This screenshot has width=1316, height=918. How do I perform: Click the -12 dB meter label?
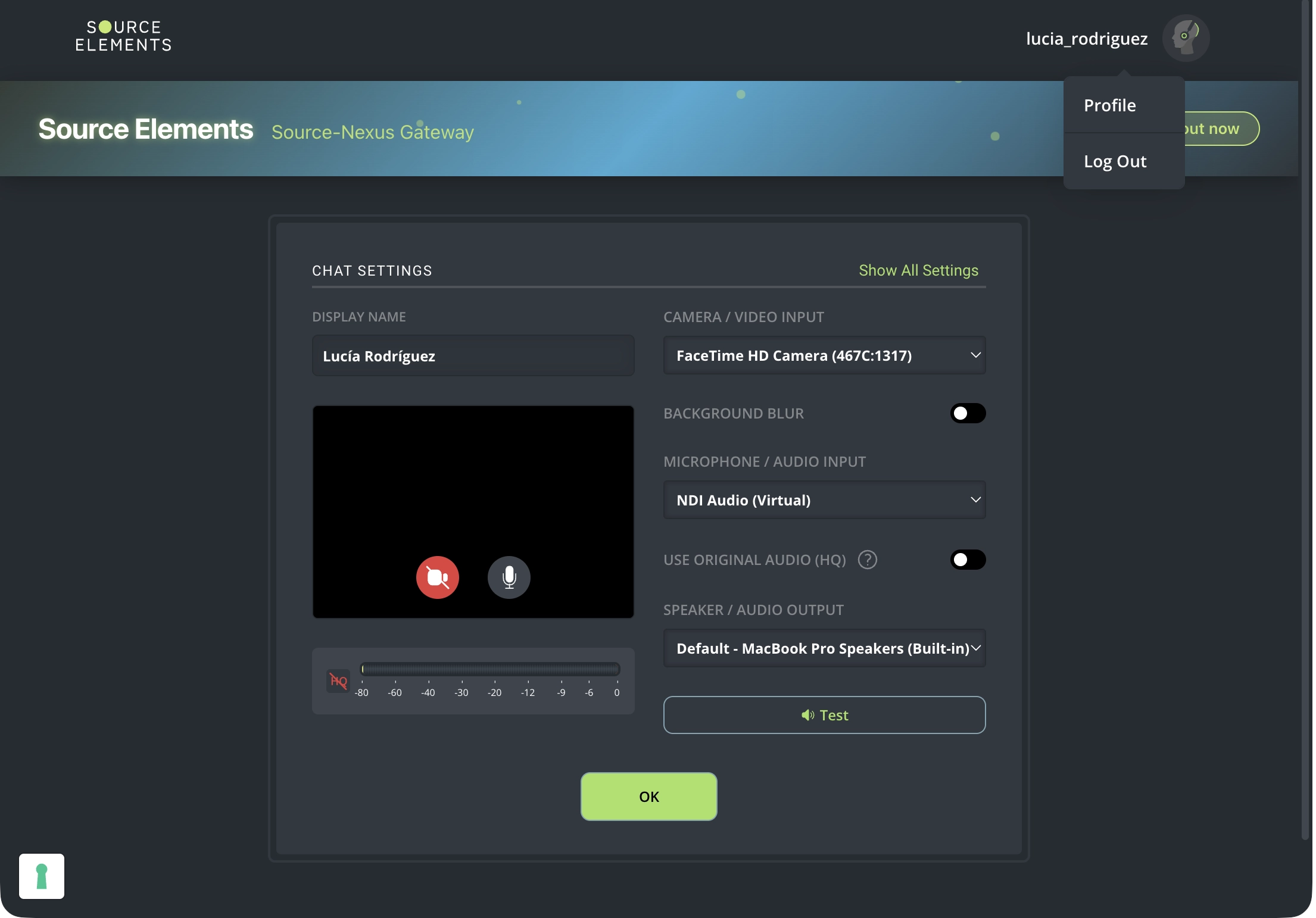528,693
